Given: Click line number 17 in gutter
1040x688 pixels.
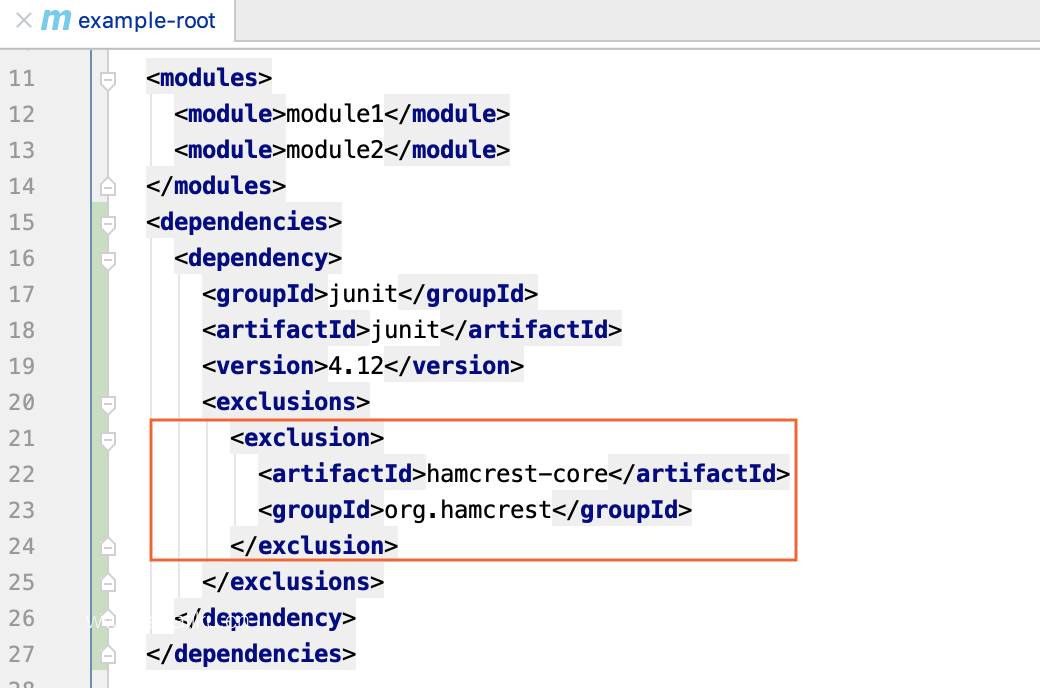Looking at the screenshot, I should pyautogui.click(x=21, y=294).
